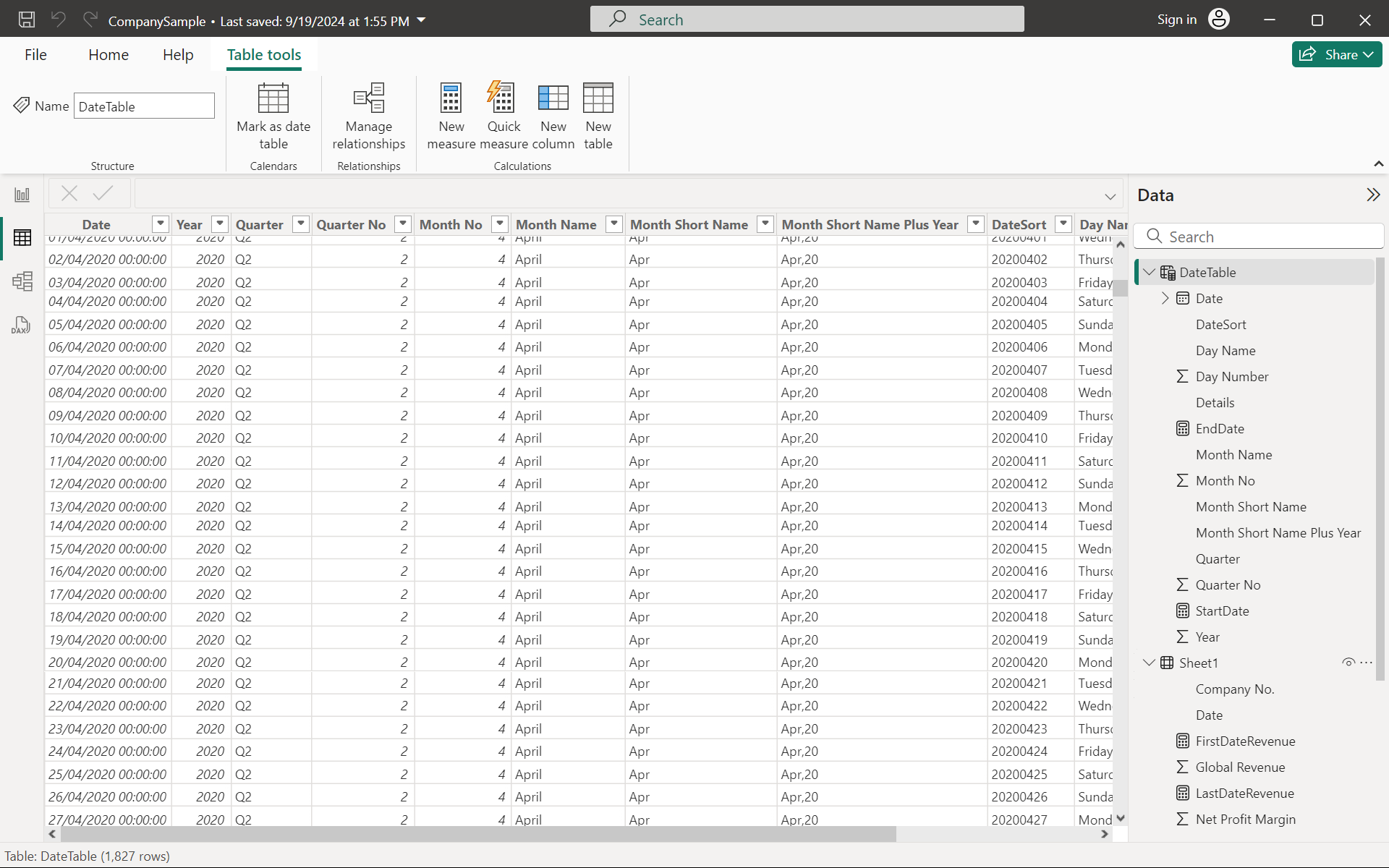Open Sheet1 more options ellipsis
Screen dimensions: 1389x868
pos(1366,663)
